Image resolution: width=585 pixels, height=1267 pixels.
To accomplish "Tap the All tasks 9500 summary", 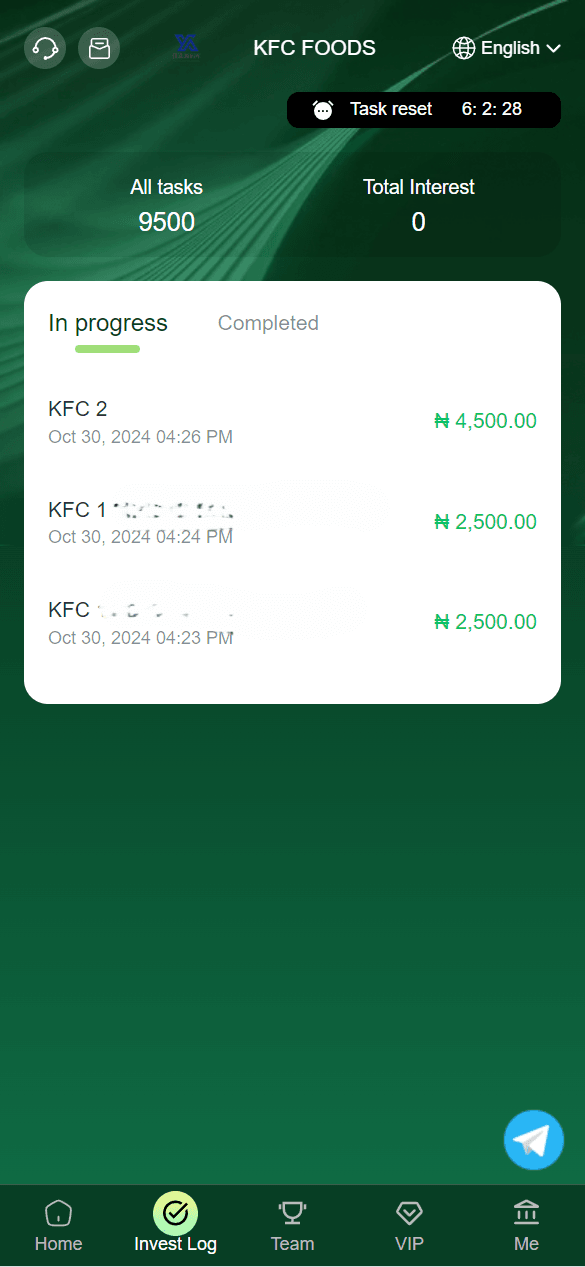I will pos(166,206).
